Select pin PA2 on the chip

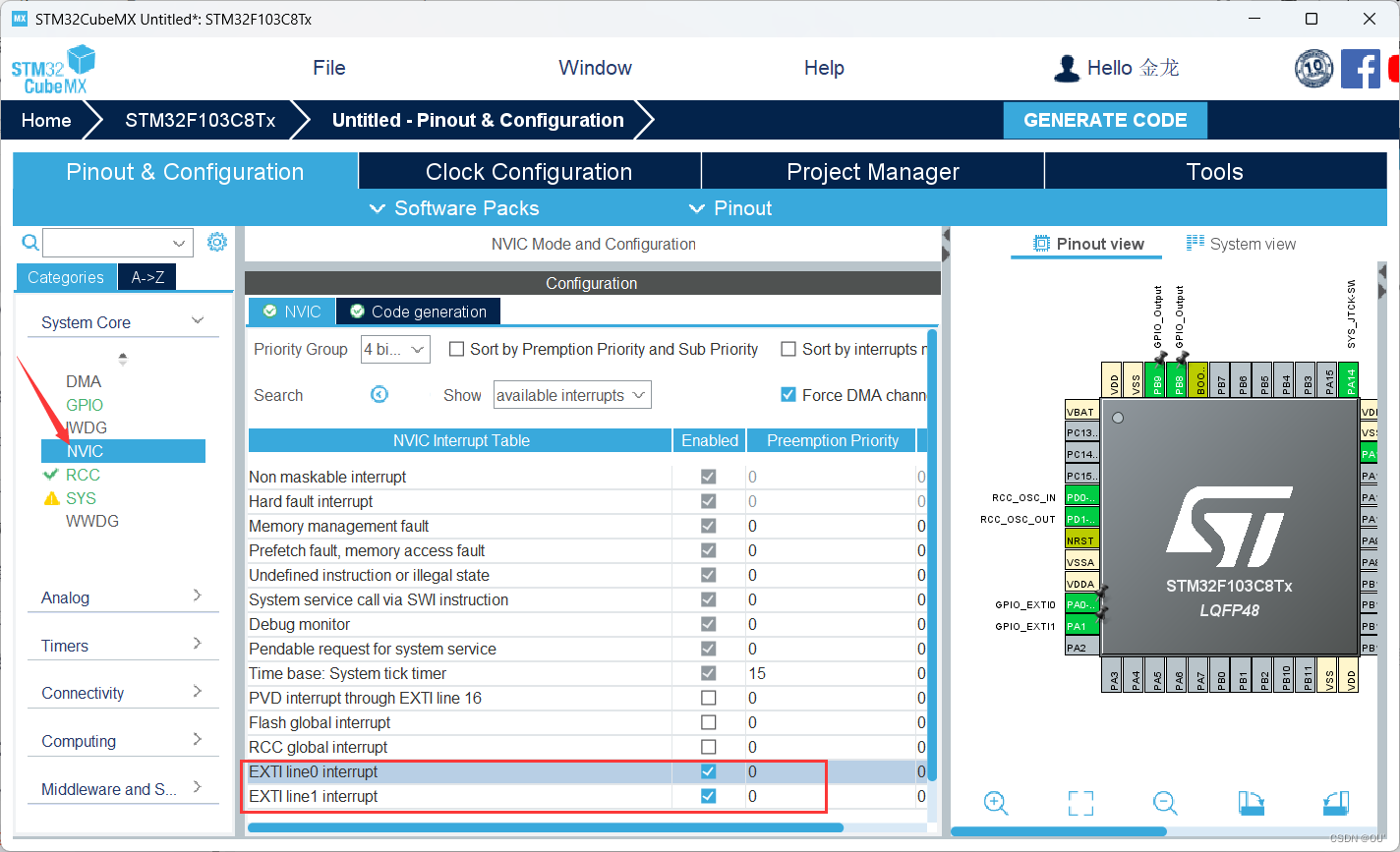coord(1081,648)
